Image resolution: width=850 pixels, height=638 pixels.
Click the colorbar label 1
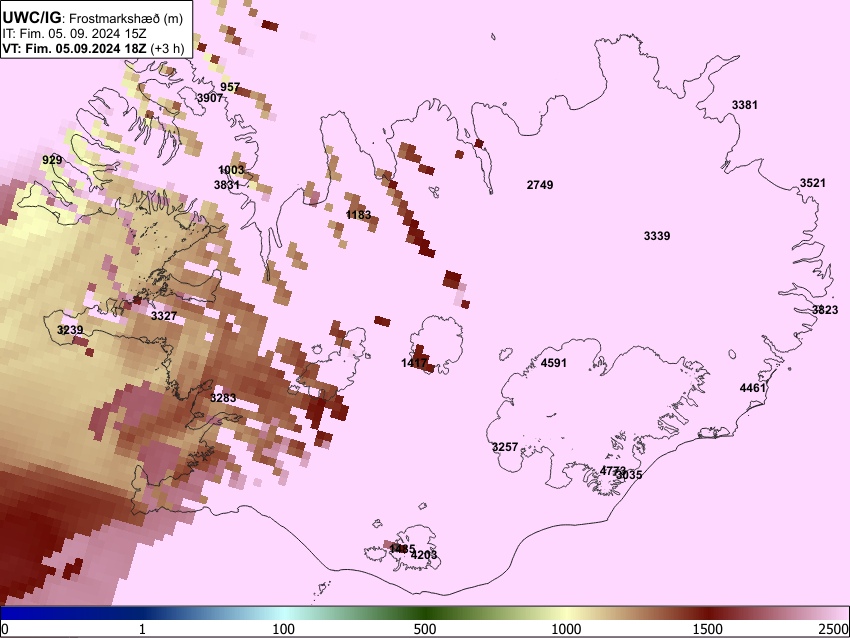142,629
